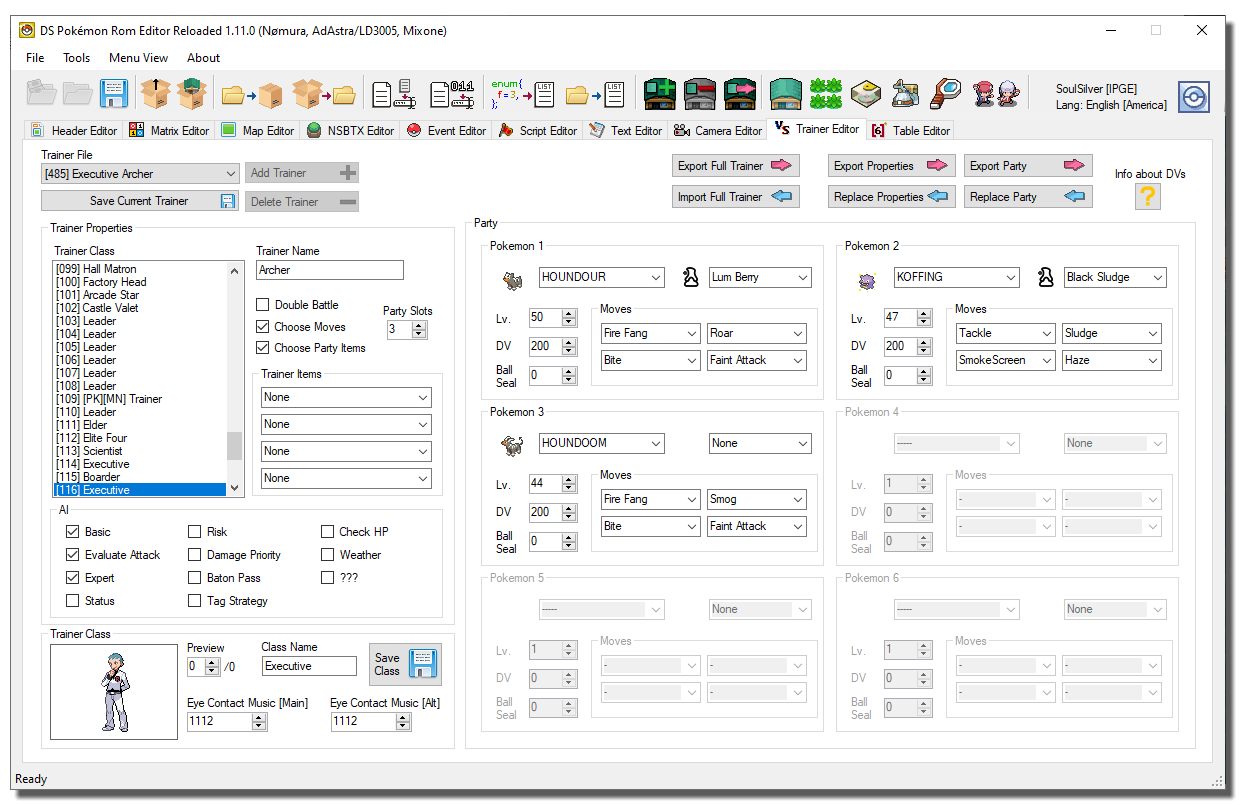Screen dimensions: 1243x805
Task: Click the building with red minus icon
Action: tap(700, 94)
